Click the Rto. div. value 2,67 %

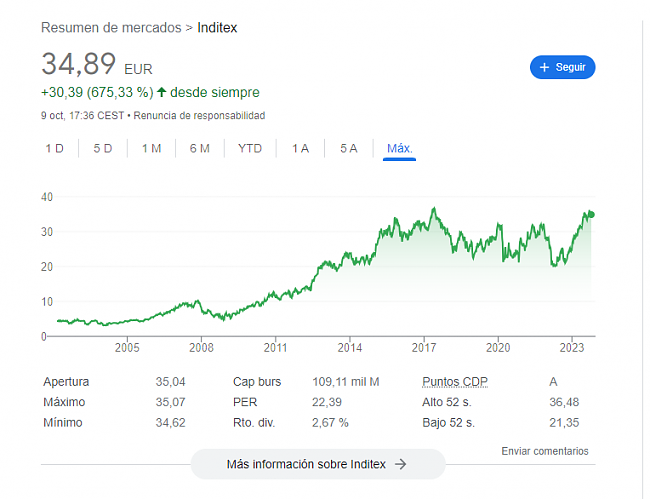tap(330, 423)
